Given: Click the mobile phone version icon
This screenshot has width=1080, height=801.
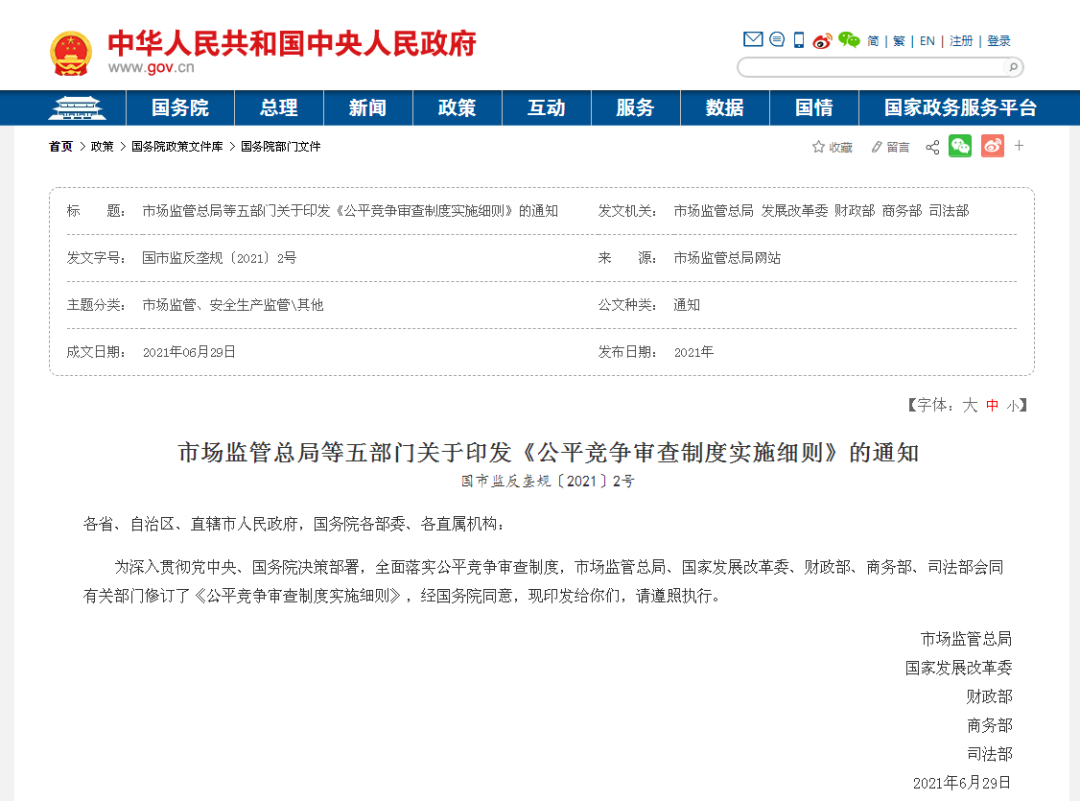Looking at the screenshot, I should [798, 40].
